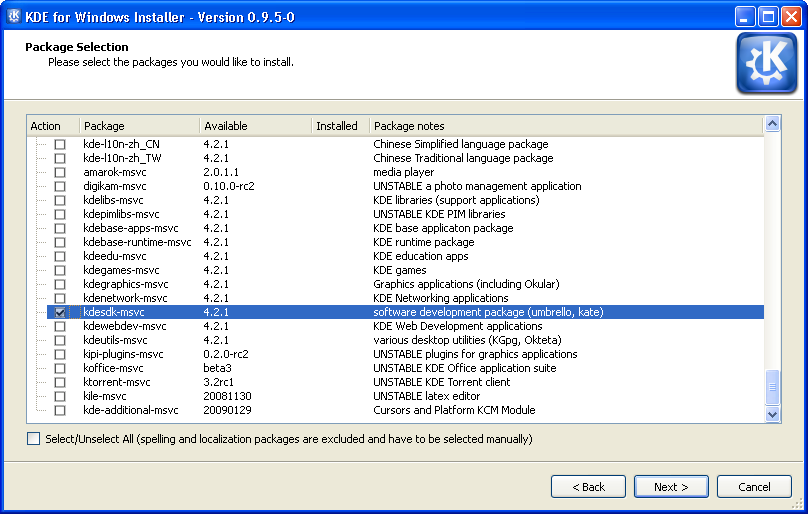Click the beta3 version cell
Viewport: 808px width, 514px height.
[217, 368]
